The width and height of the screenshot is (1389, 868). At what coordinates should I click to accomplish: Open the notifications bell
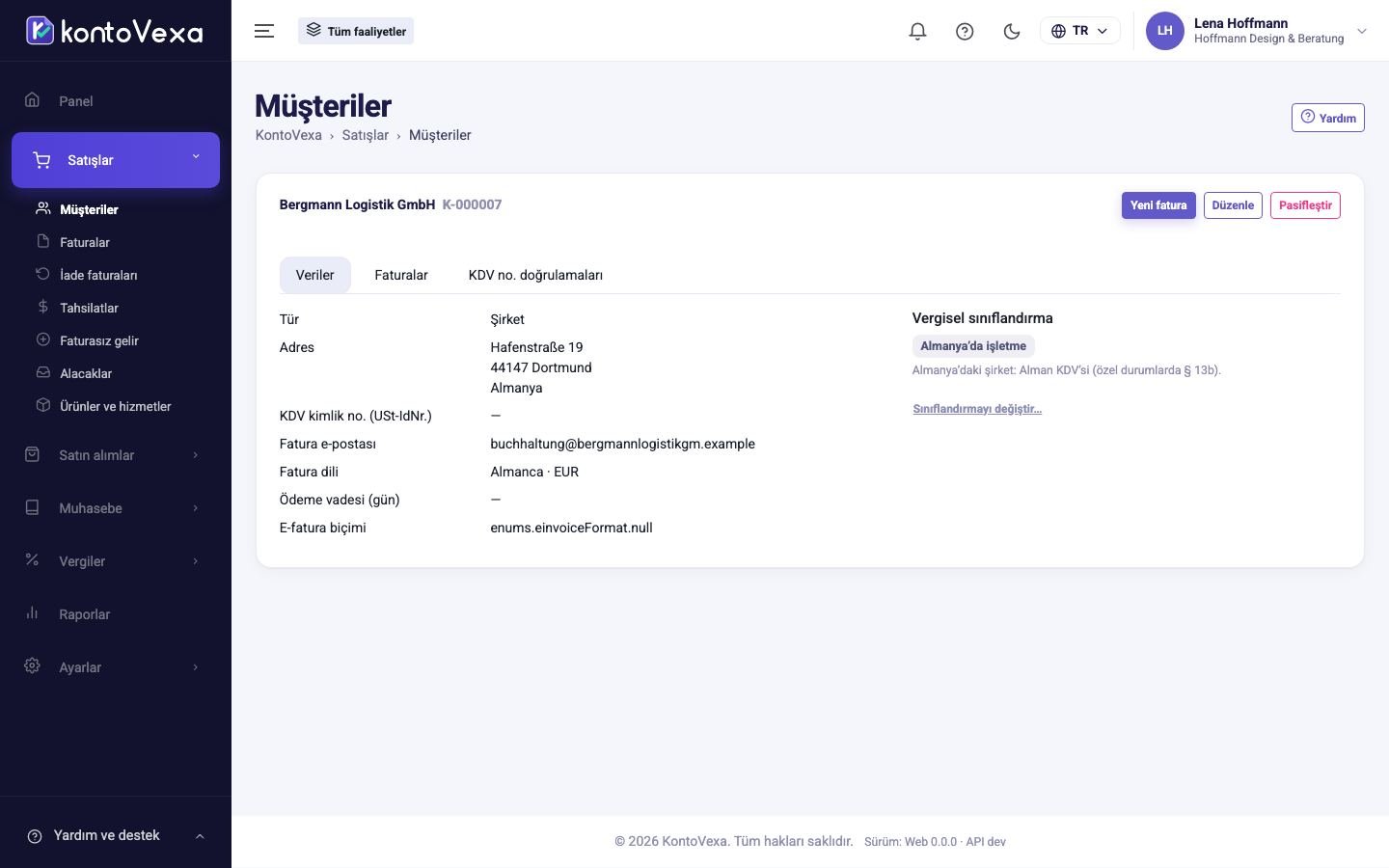[917, 31]
